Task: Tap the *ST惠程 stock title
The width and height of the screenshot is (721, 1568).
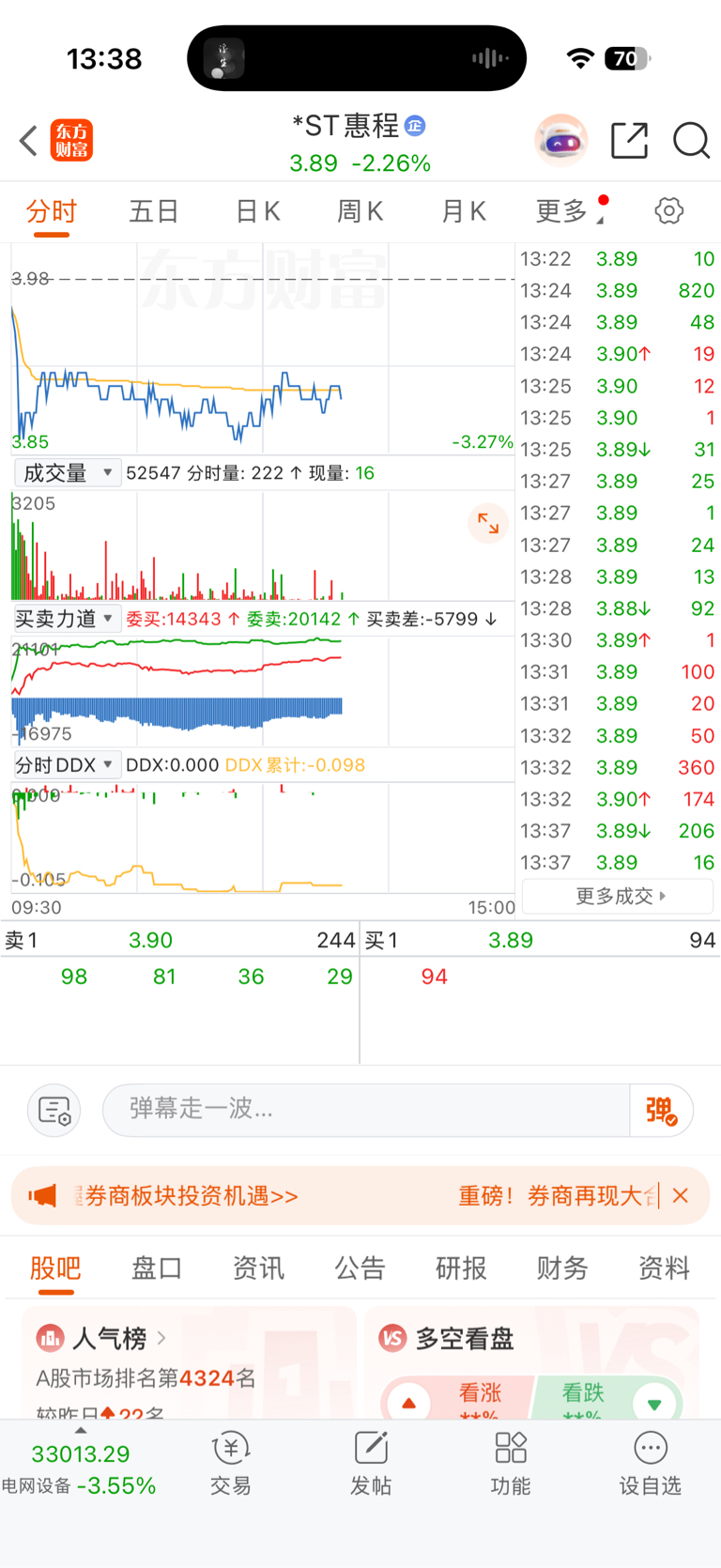Action: tap(345, 125)
